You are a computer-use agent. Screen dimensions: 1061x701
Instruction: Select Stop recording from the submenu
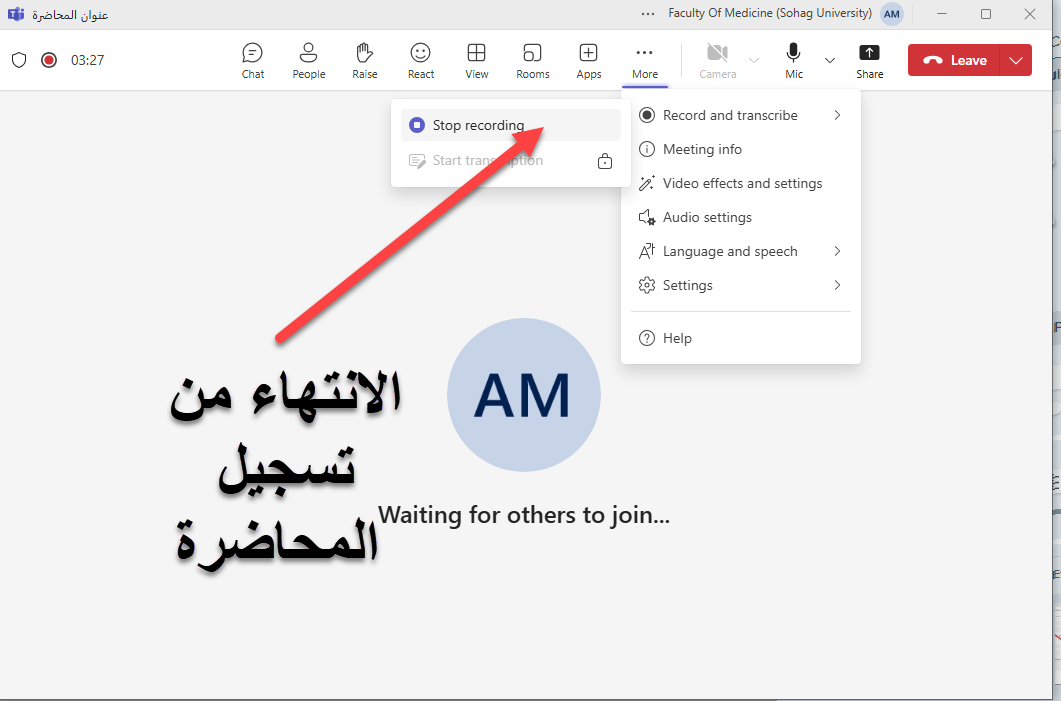(x=478, y=125)
